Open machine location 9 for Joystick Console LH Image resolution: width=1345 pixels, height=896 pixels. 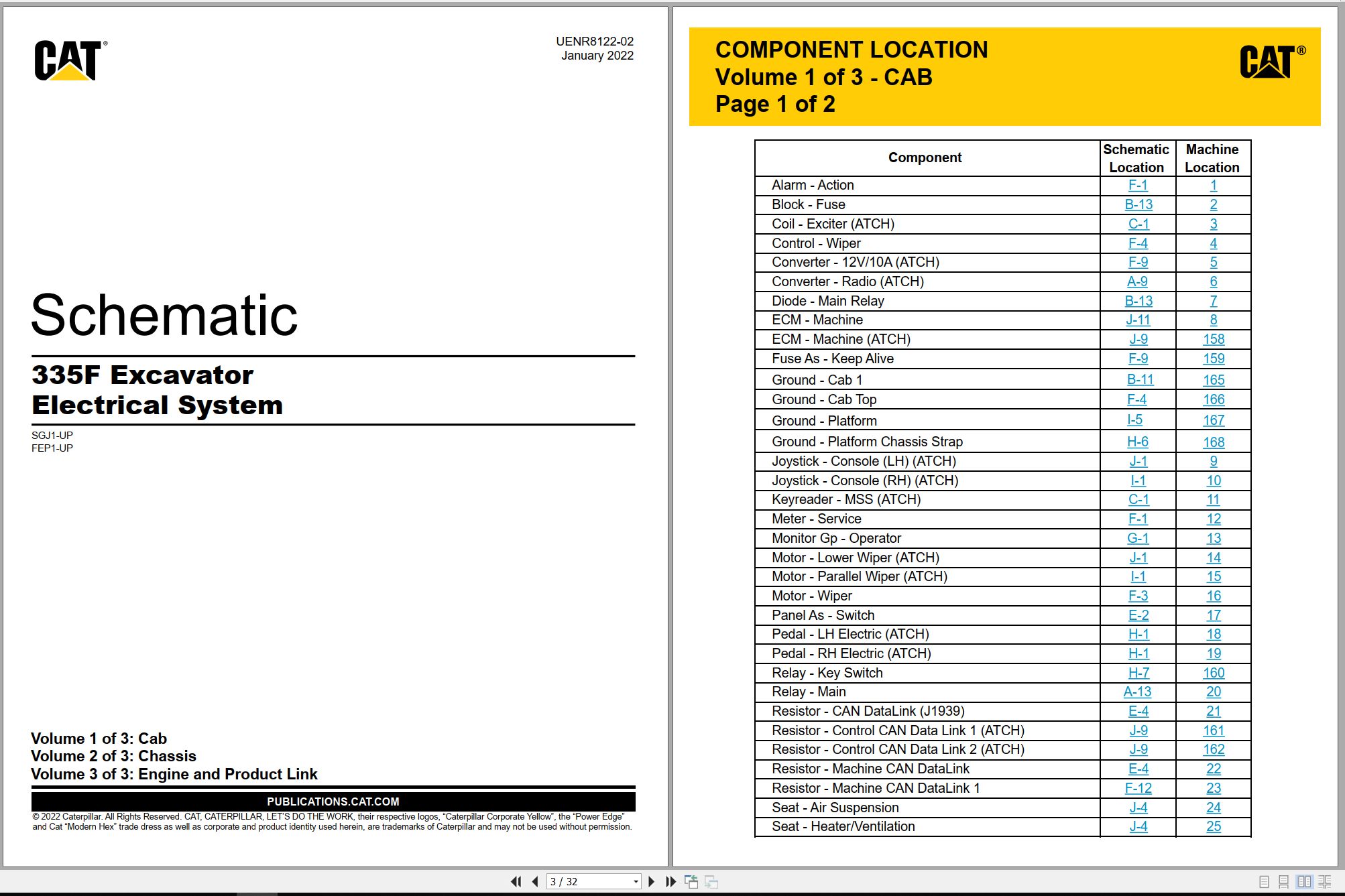[x=1214, y=461]
